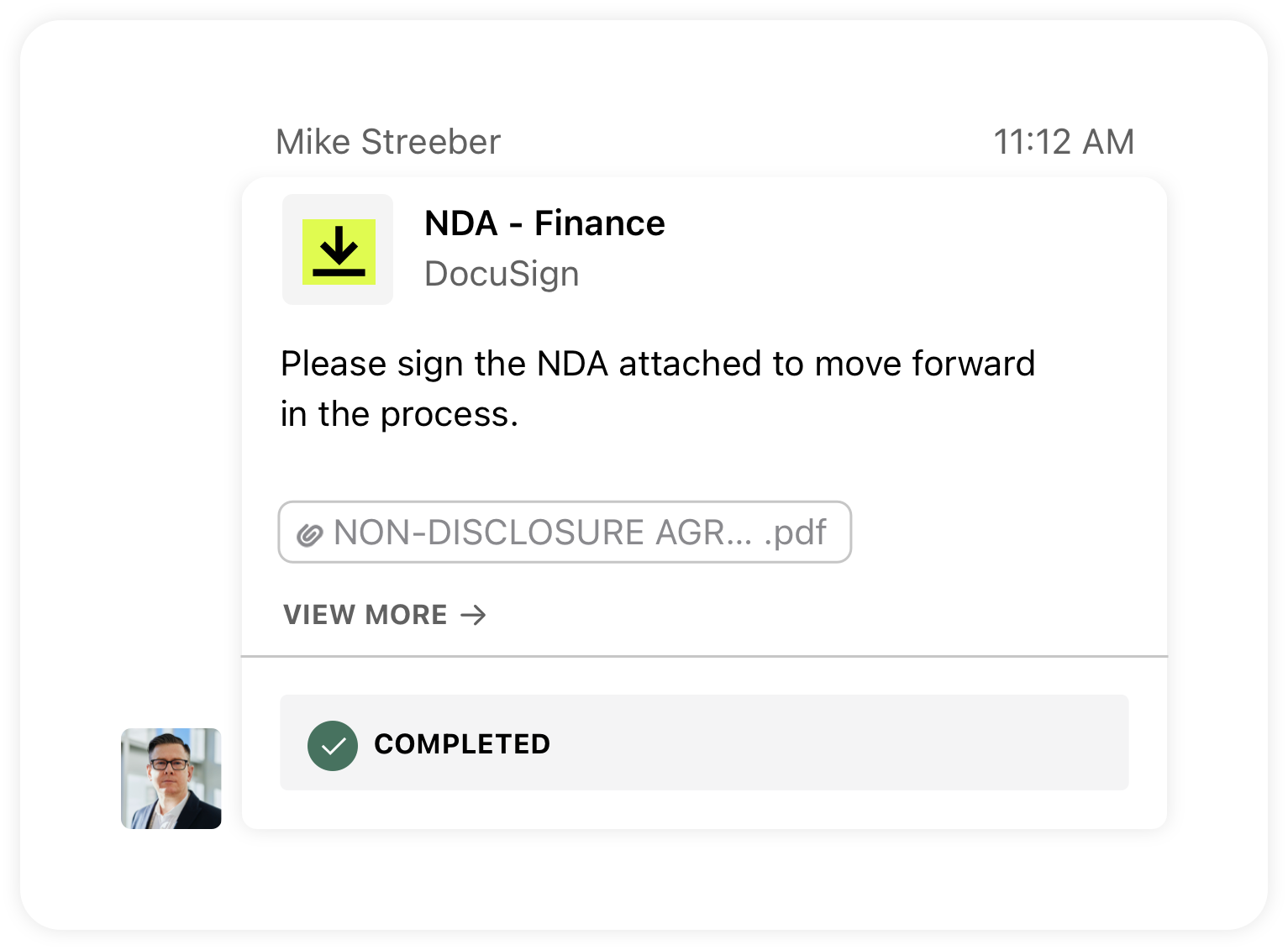Click the gray tile around download icon
The height and width of the screenshot is (950, 1288).
click(338, 249)
